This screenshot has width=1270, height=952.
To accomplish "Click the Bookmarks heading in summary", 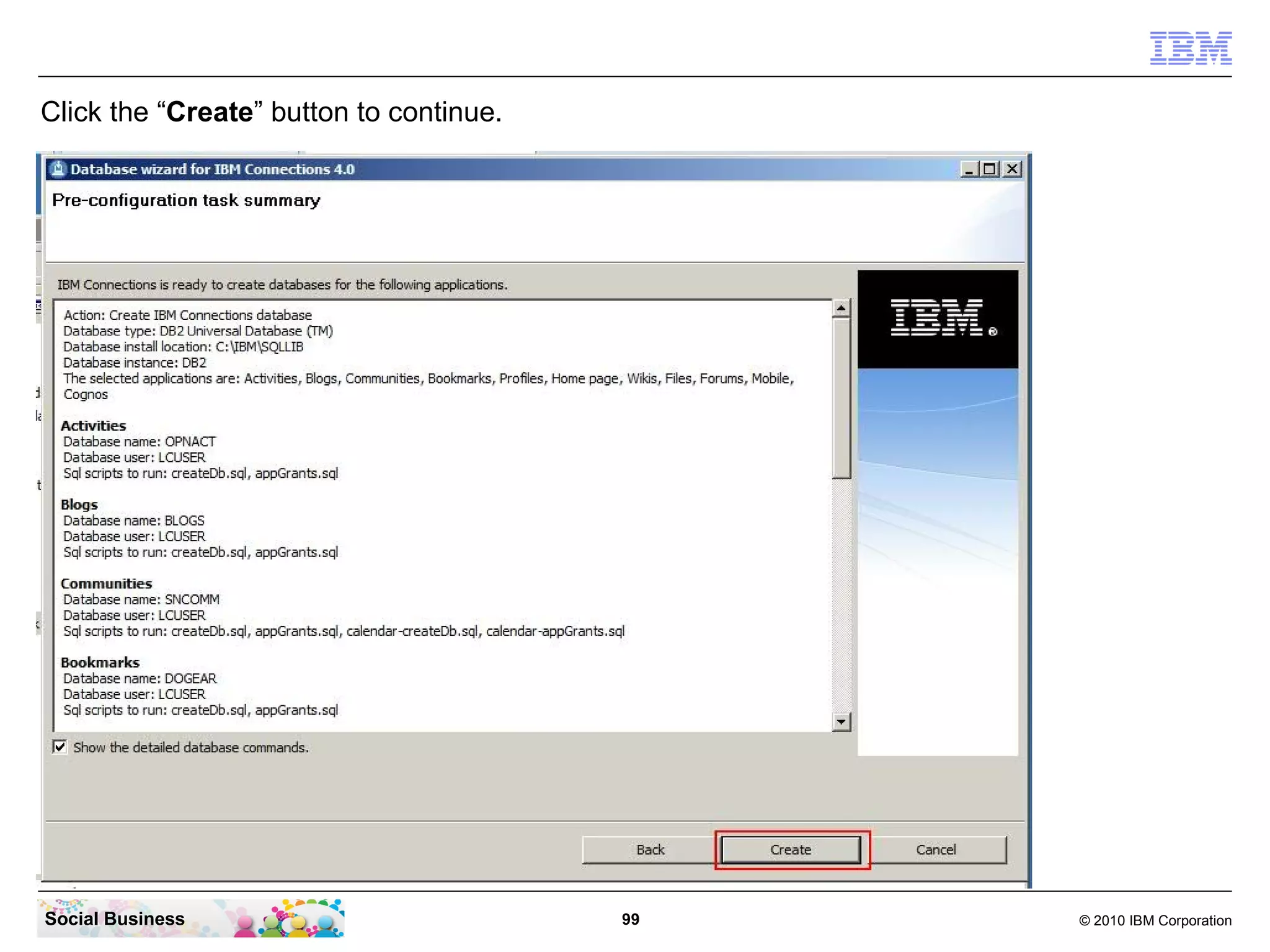I will [x=100, y=663].
